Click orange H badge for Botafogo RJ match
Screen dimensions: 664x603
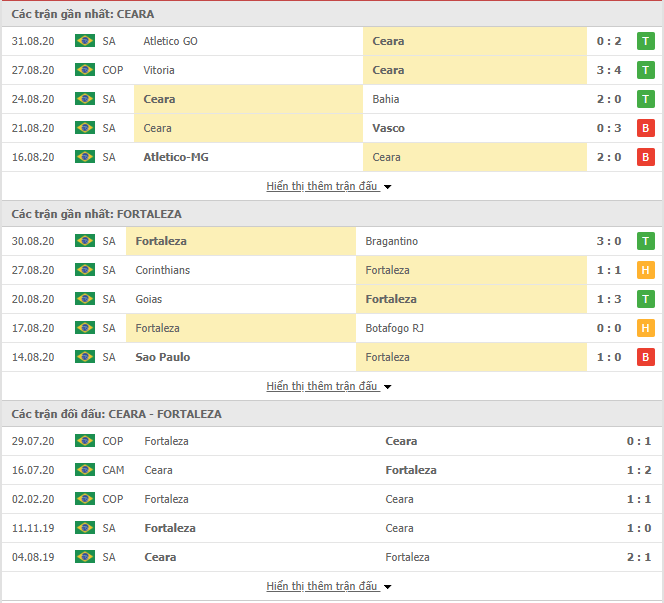tap(645, 328)
